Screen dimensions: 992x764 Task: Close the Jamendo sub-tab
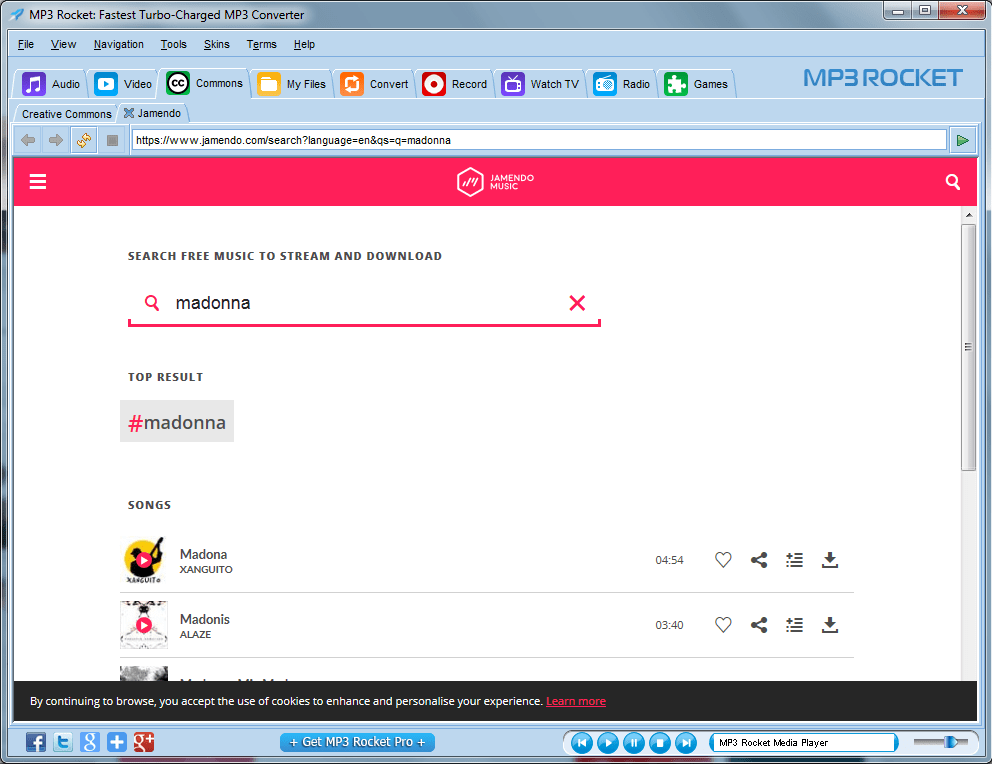tap(129, 113)
